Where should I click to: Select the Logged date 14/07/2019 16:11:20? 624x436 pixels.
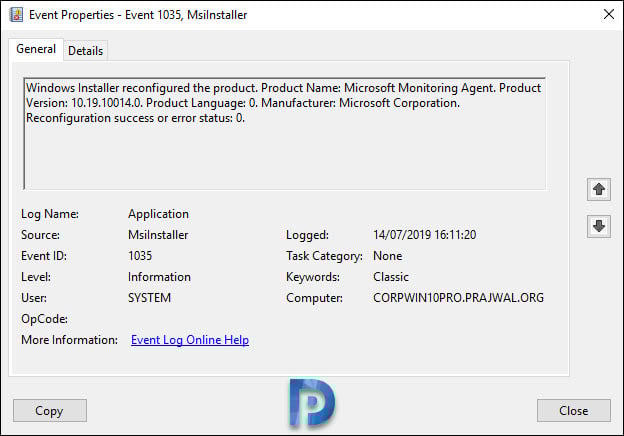coord(425,235)
